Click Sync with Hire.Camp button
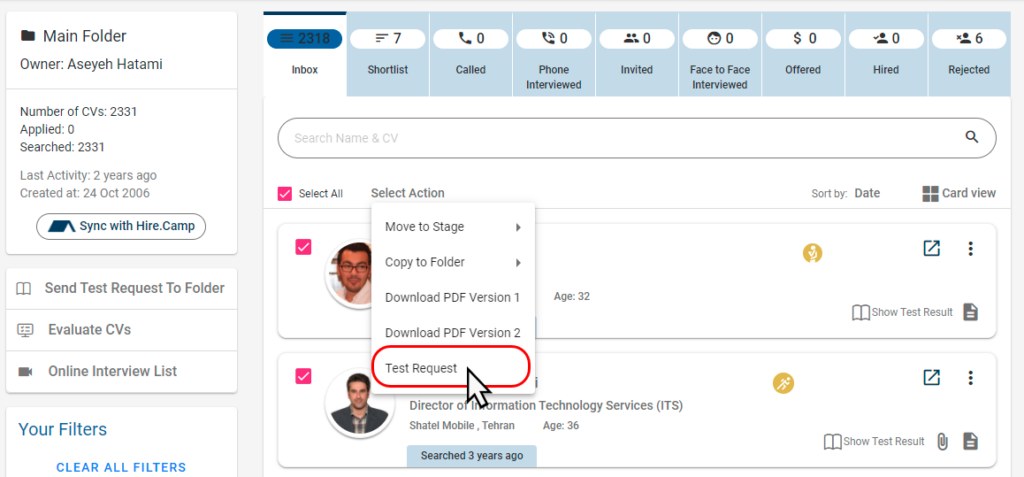 [x=121, y=226]
